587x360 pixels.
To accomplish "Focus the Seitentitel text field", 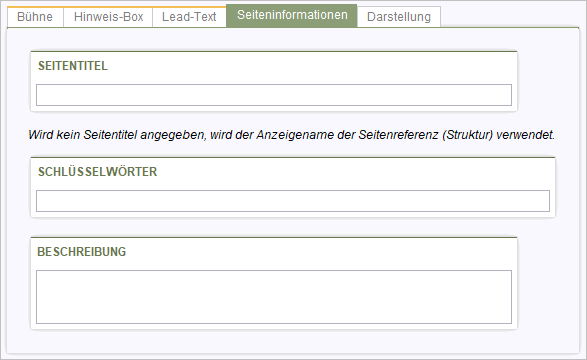I will point(274,95).
